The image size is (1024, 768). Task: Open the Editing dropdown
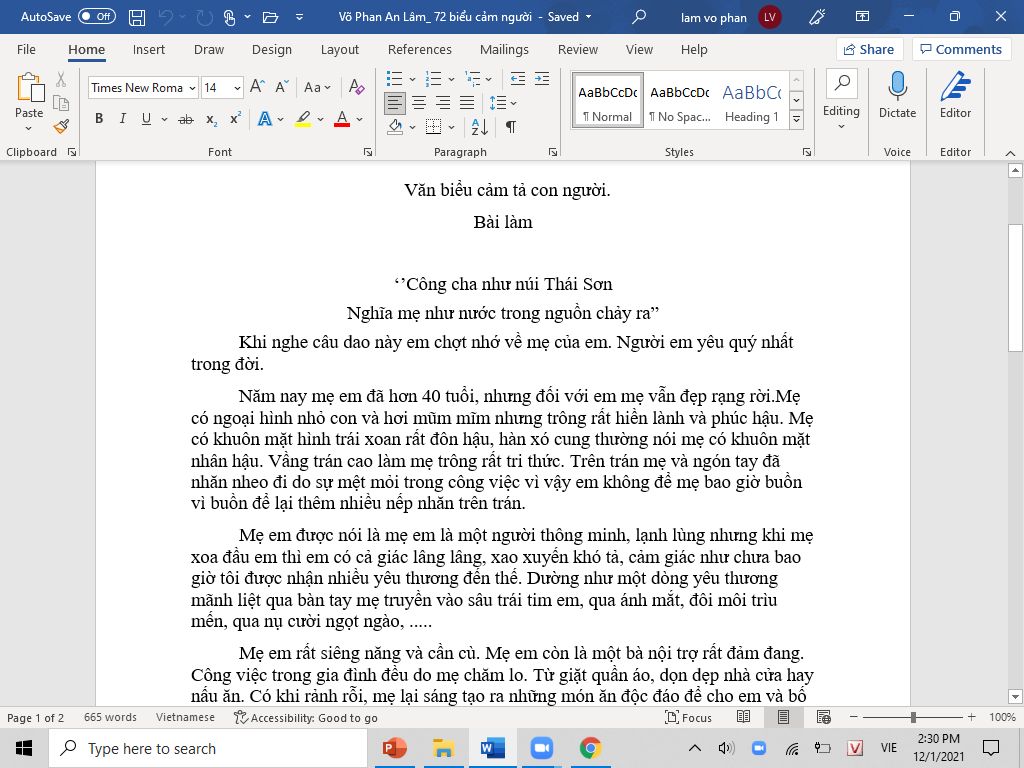(x=841, y=101)
